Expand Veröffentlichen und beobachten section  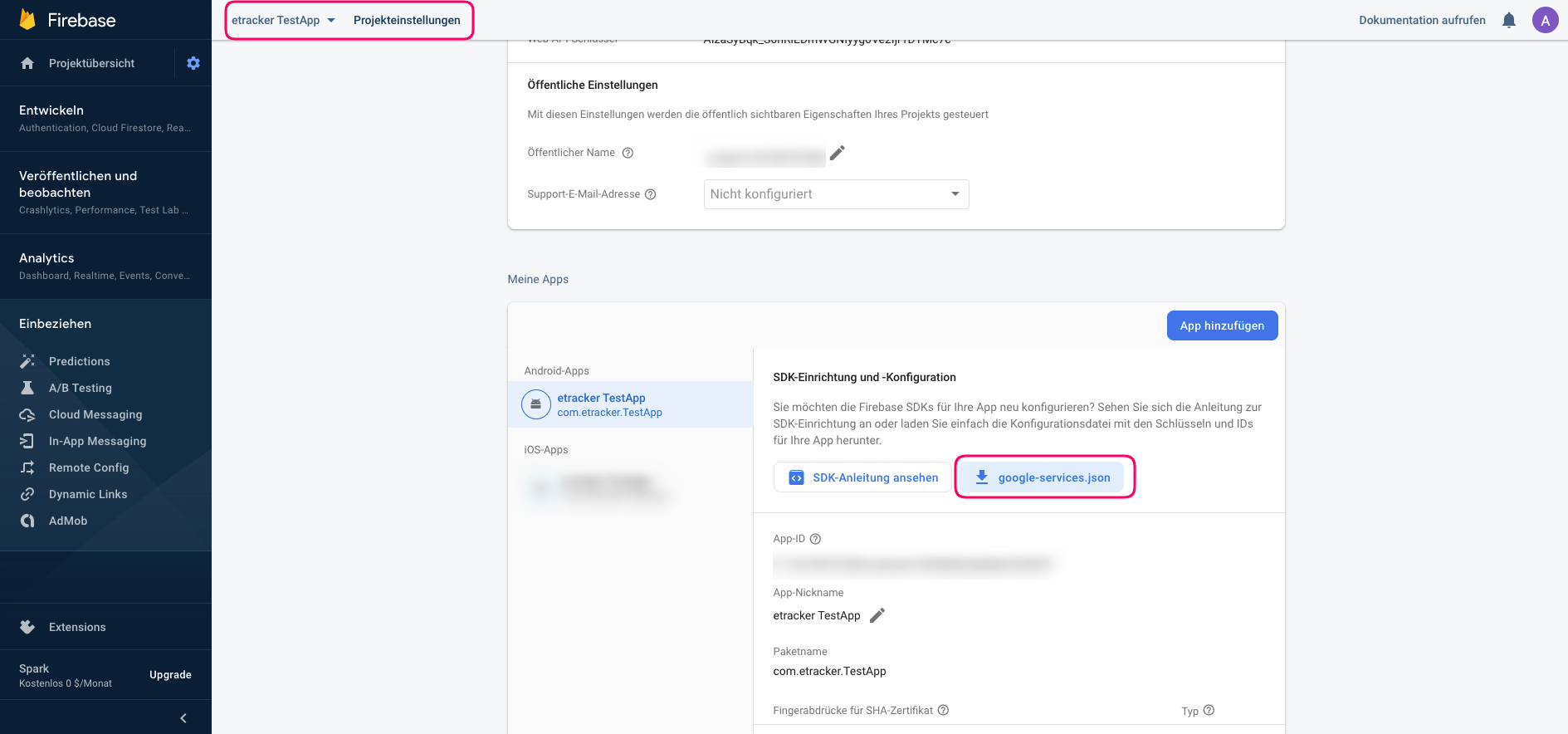(105, 192)
